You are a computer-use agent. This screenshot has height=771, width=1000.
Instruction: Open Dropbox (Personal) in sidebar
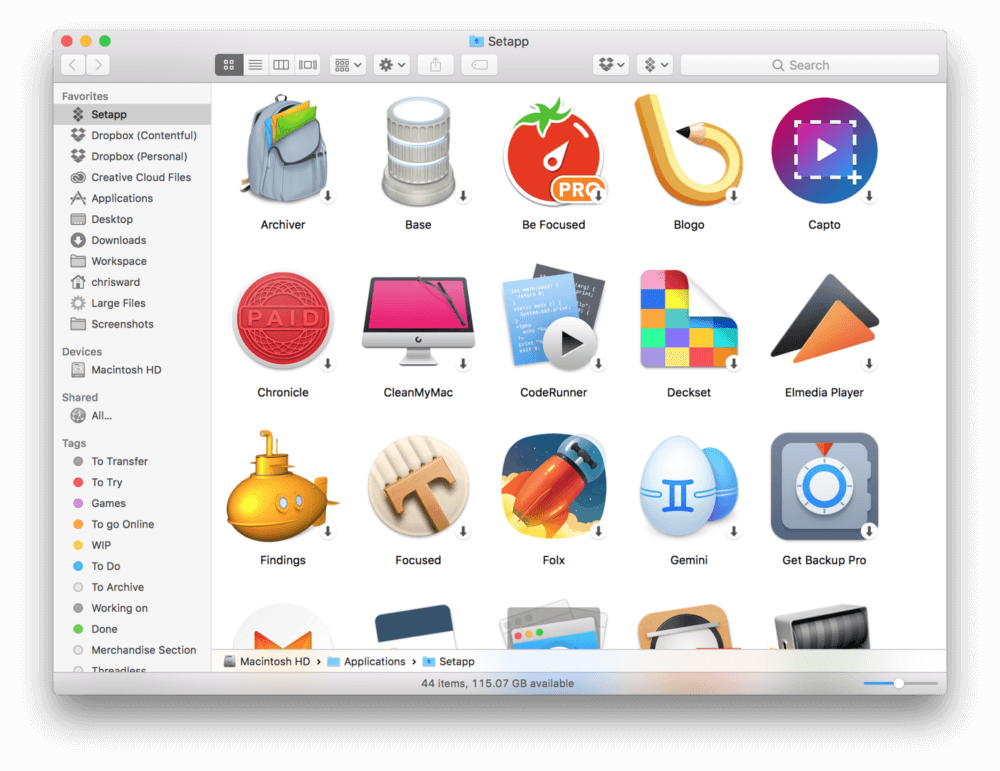132,157
